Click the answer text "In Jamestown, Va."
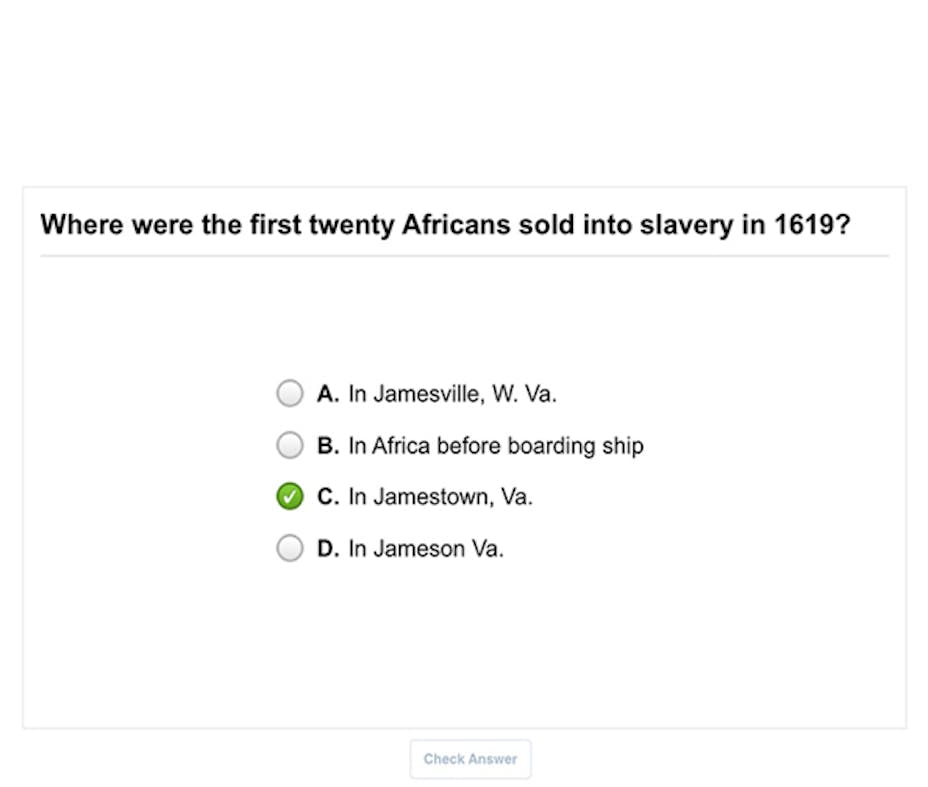This screenshot has height=787, width=928. 440,497
